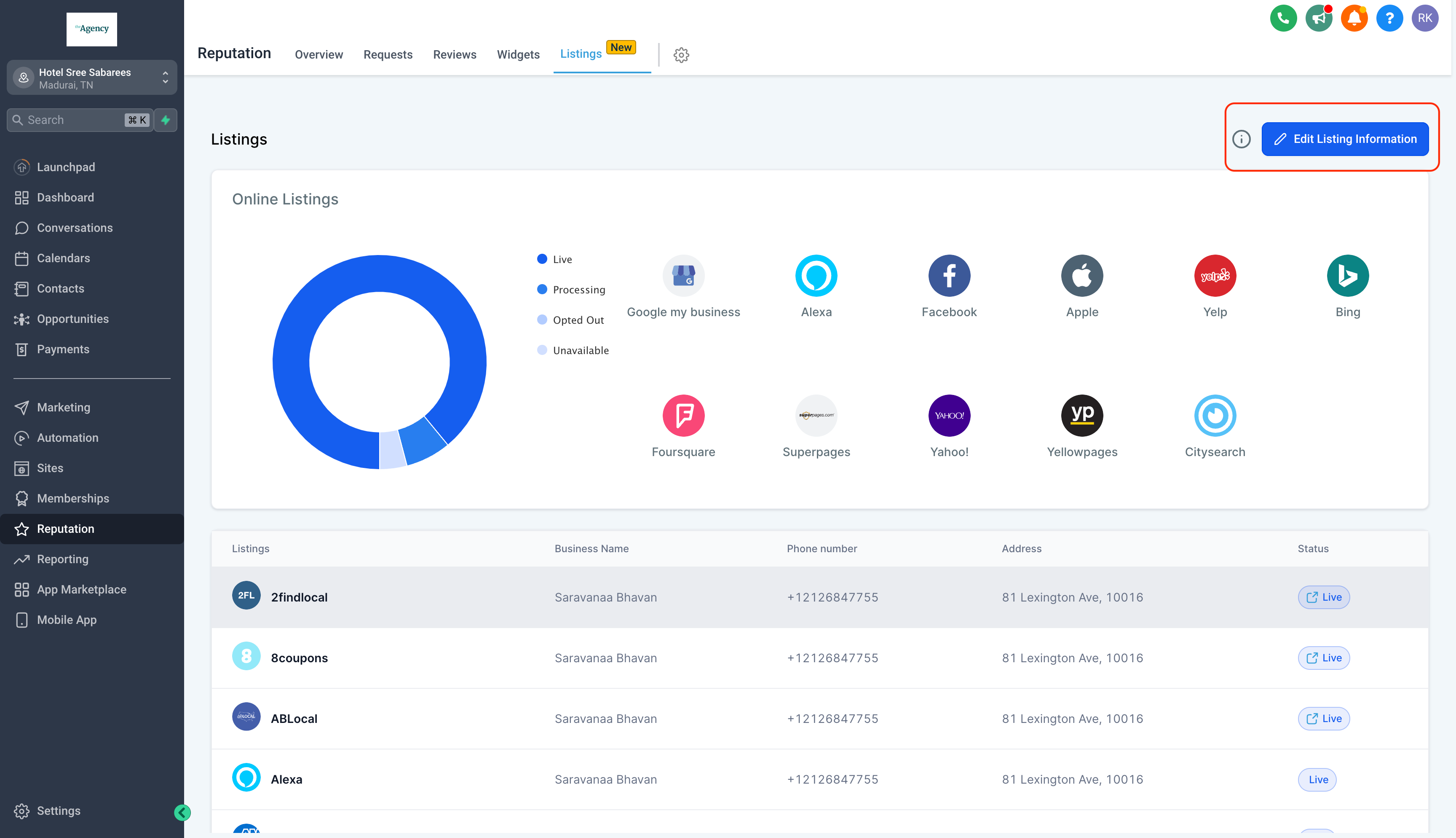Click the ABLocal row logo
1456x838 pixels.
pyautogui.click(x=246, y=717)
